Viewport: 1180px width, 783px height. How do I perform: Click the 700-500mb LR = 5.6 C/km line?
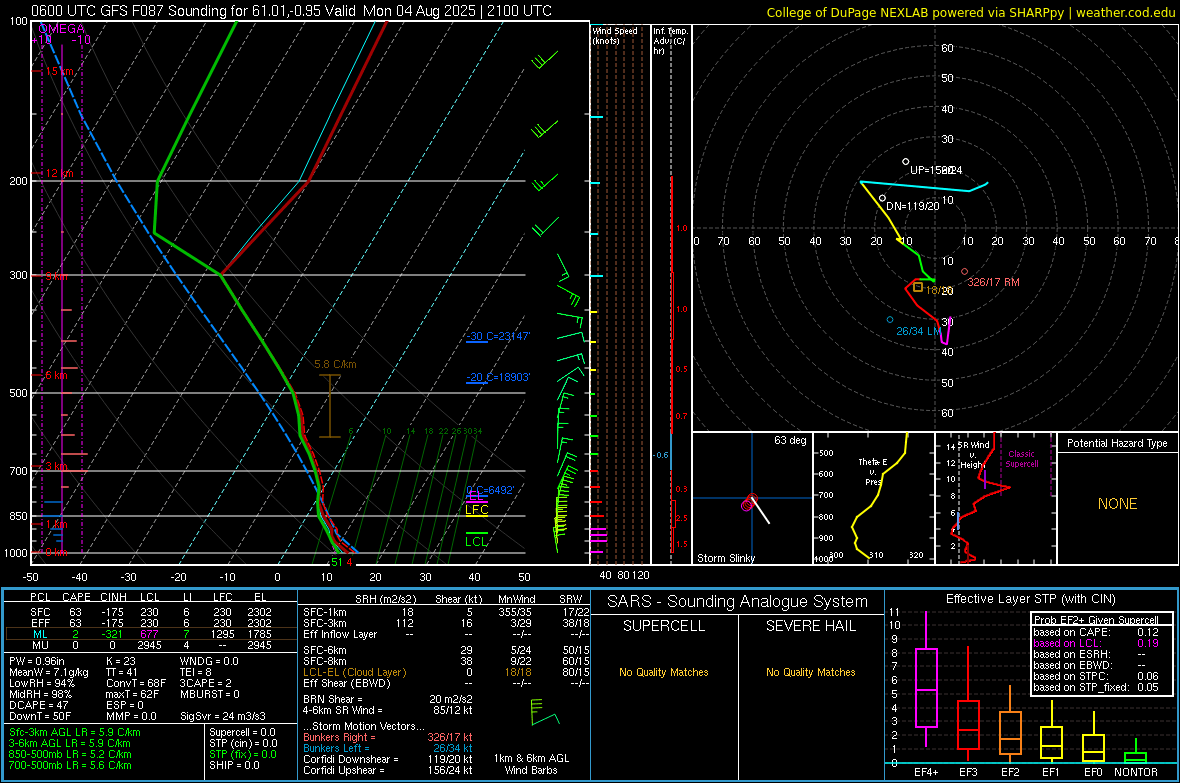[70, 765]
